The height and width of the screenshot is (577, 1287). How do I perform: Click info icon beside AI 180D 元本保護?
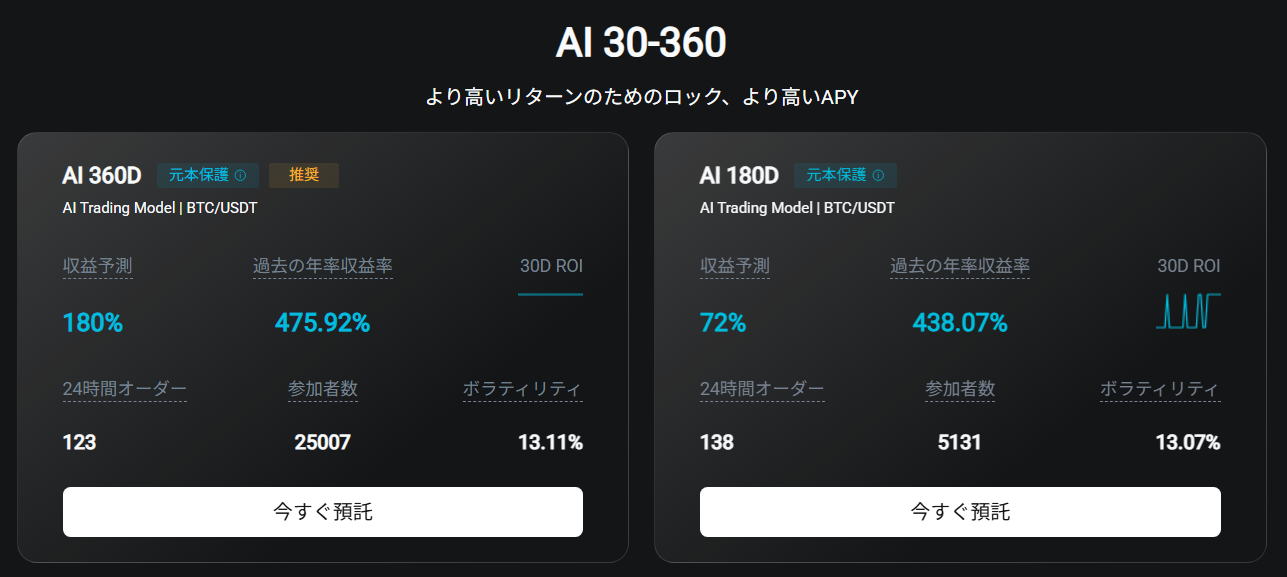click(878, 175)
